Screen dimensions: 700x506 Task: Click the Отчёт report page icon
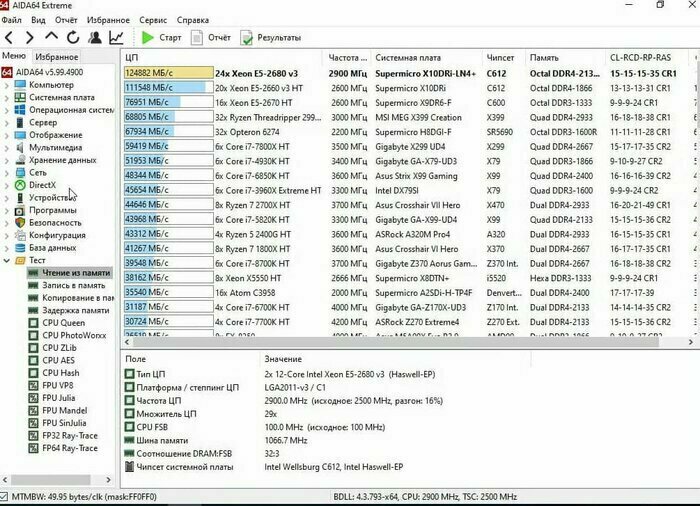196,38
